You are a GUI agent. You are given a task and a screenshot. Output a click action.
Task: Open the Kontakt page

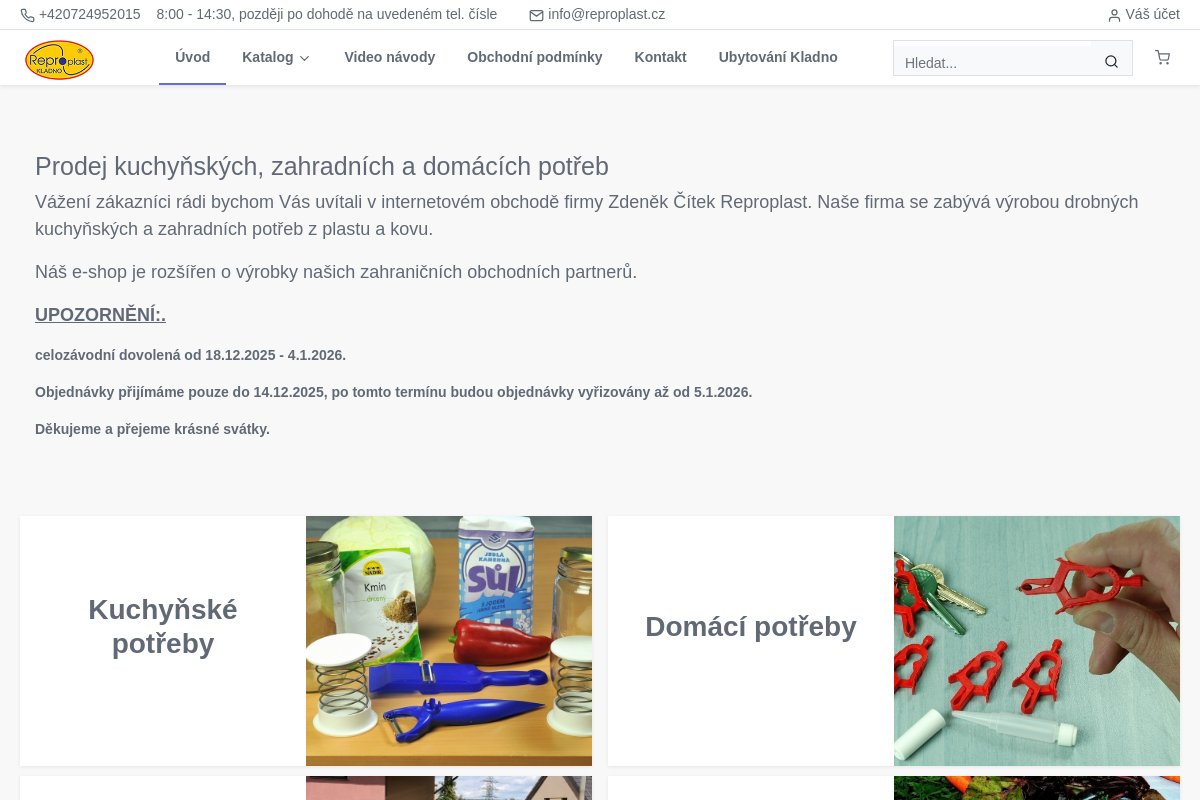point(660,57)
